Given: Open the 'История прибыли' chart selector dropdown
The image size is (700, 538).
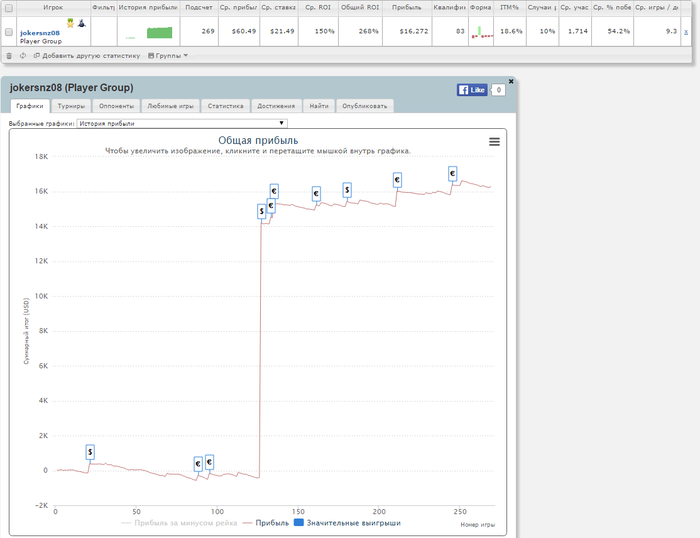Looking at the screenshot, I should pyautogui.click(x=182, y=124).
